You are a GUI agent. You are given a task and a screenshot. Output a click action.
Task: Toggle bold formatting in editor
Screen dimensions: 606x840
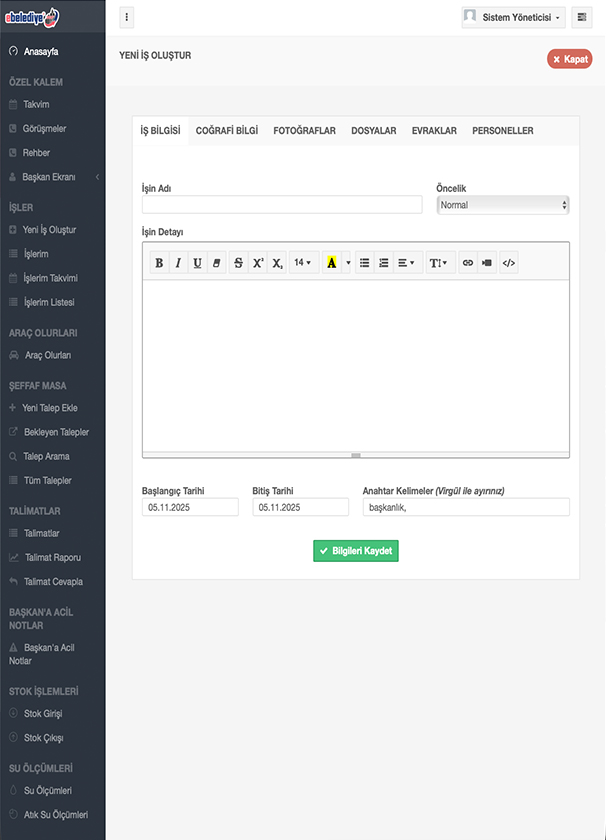point(159,263)
